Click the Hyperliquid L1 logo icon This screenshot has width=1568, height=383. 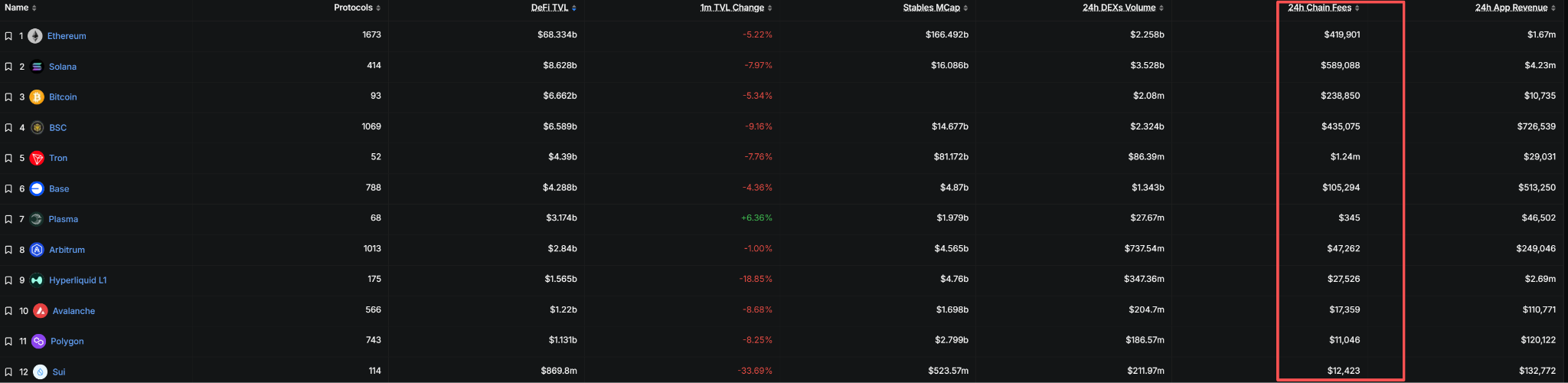pyautogui.click(x=37, y=280)
